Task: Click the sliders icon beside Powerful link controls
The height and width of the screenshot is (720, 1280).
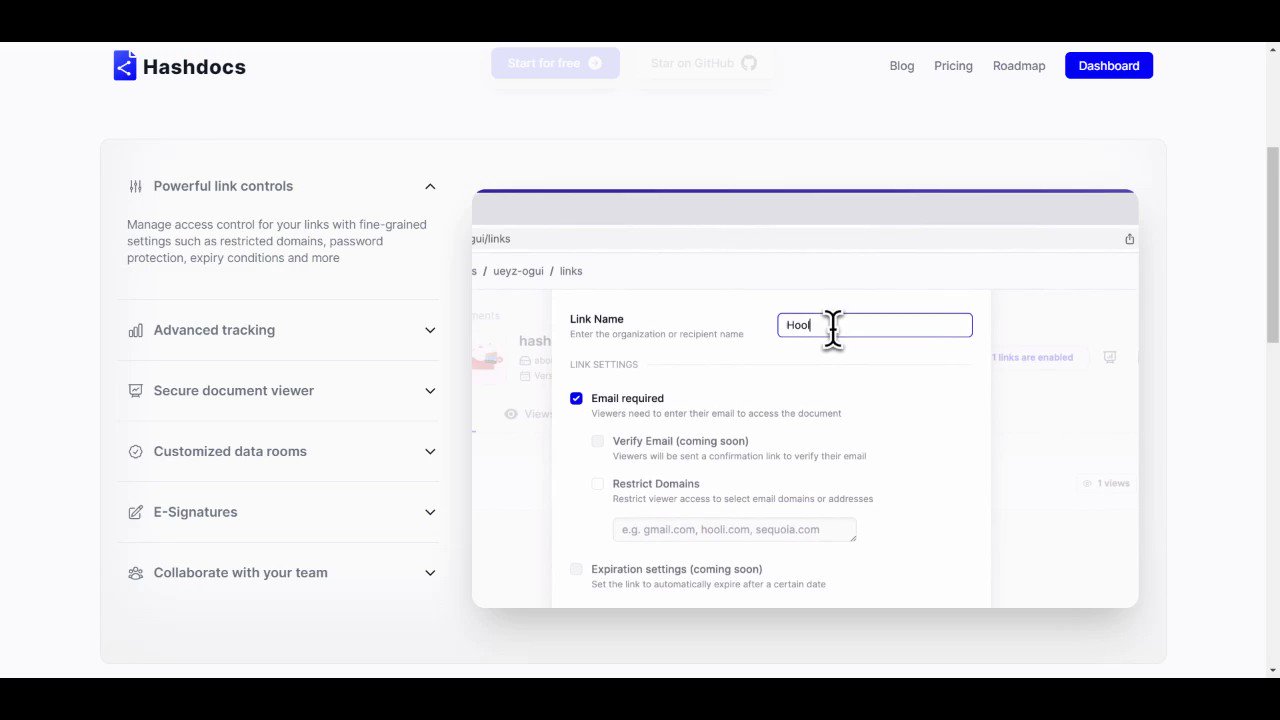Action: coord(136,186)
